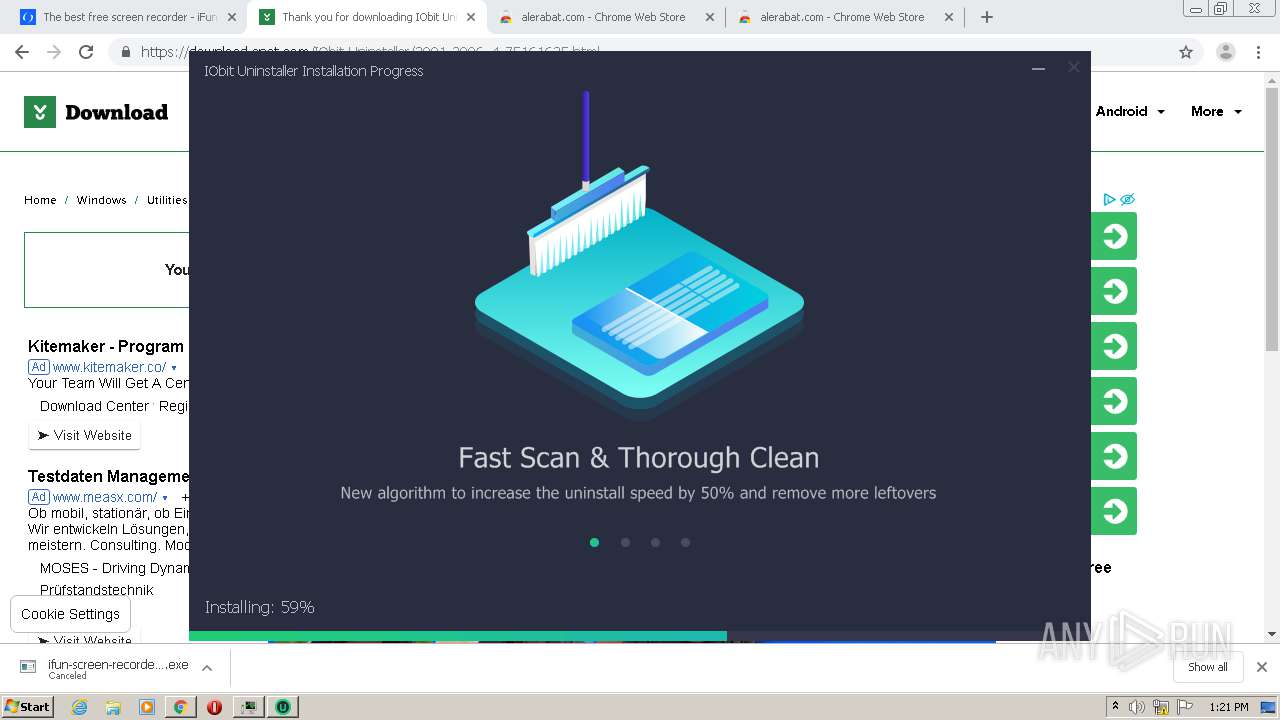
Task: Click the sixth green arrow ad button
Action: pos(1113,511)
